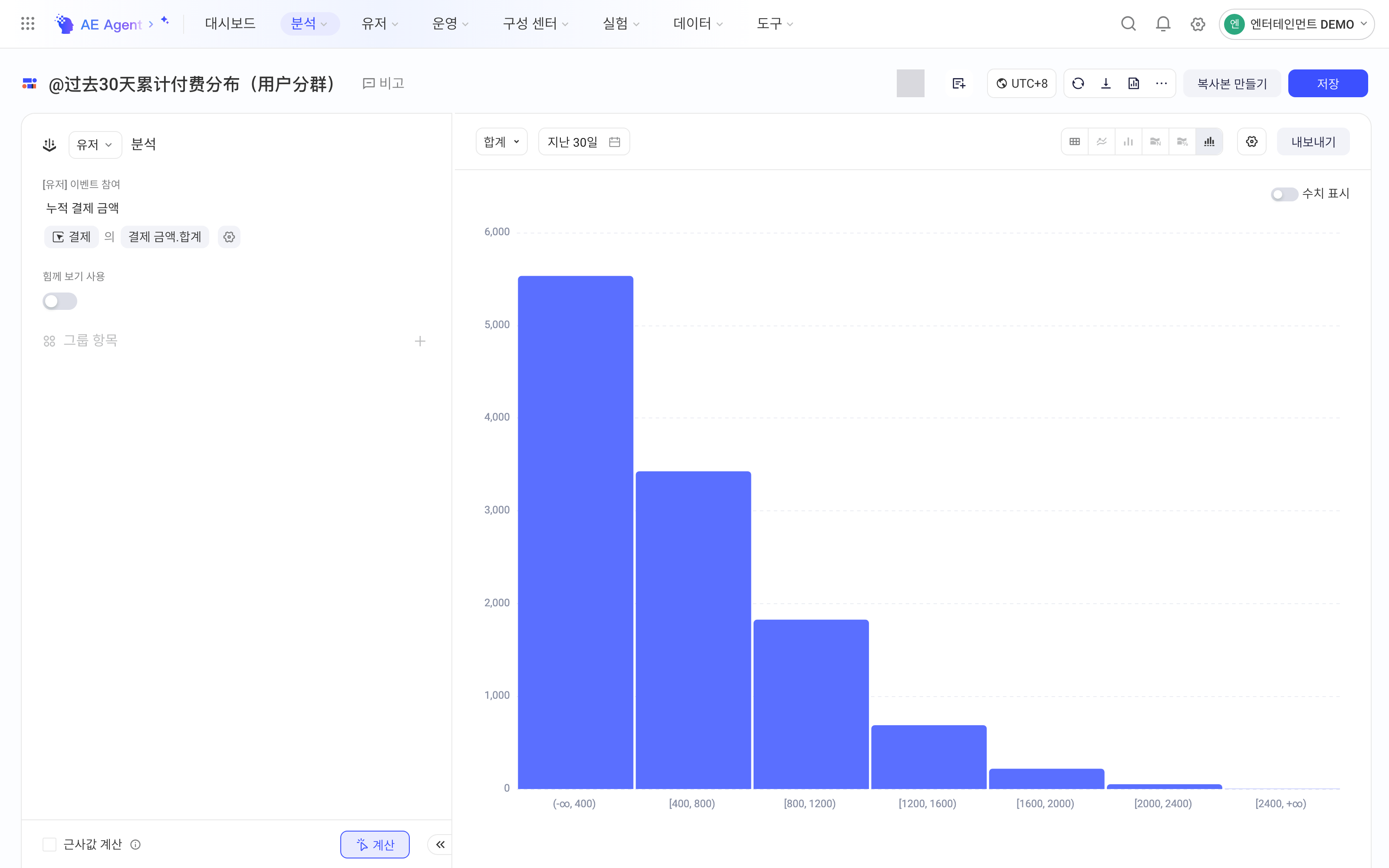This screenshot has width=1389, height=868.
Task: Select the distribution histogram chart view
Action: [x=1209, y=142]
